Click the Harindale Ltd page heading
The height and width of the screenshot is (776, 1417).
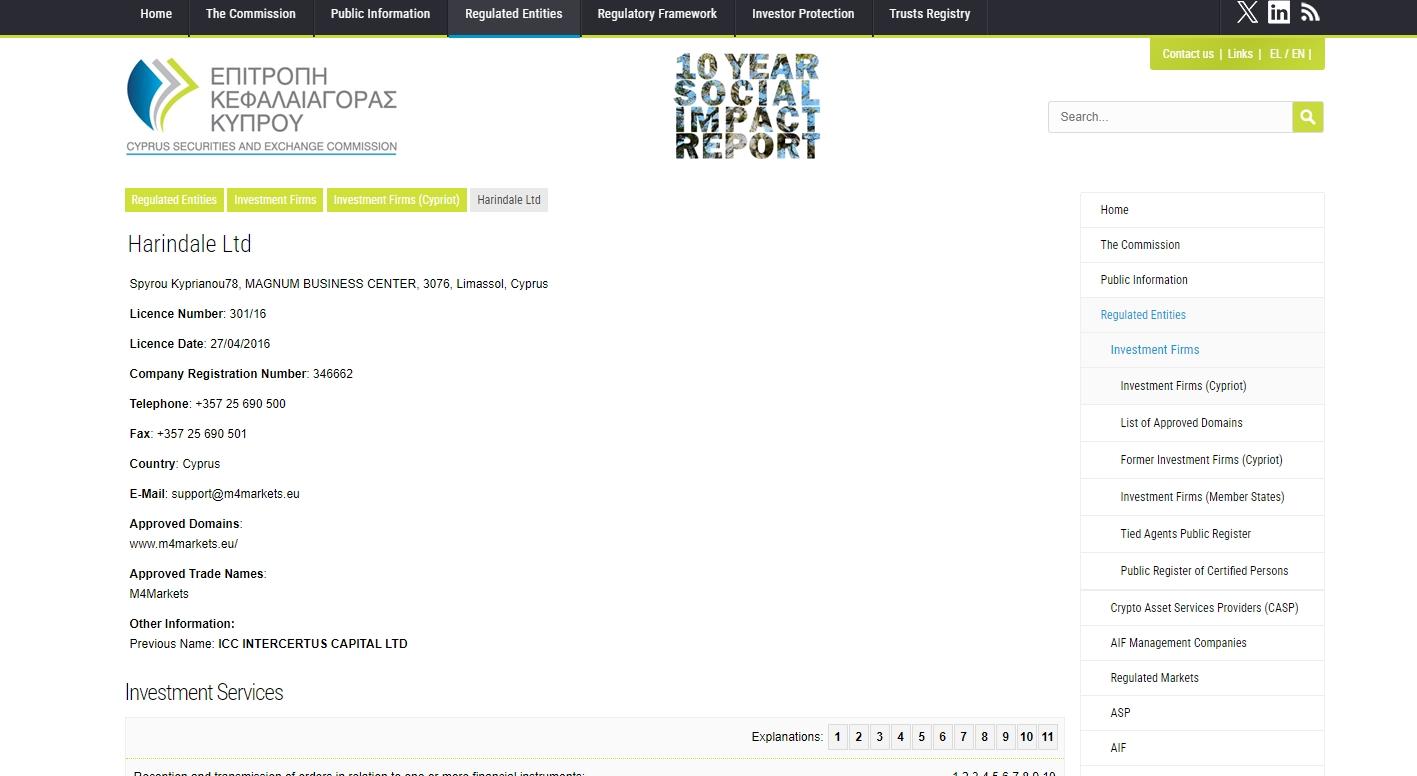pos(190,244)
